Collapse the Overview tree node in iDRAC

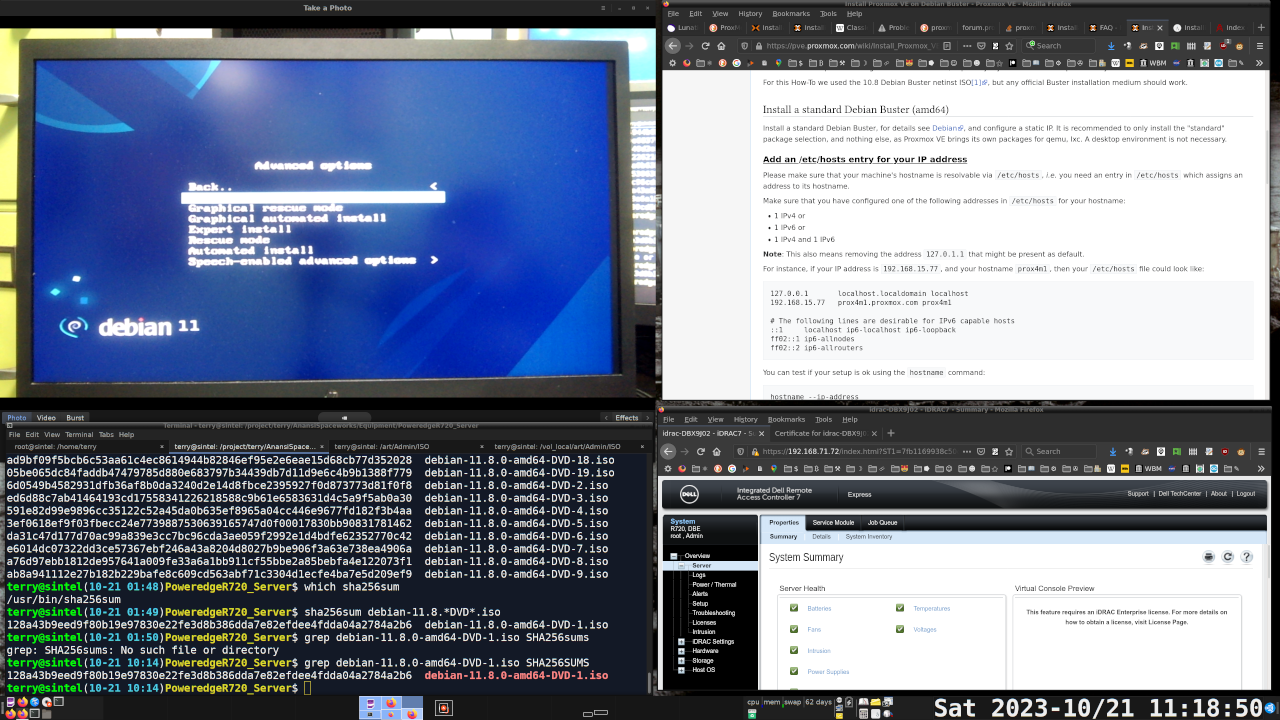(x=674, y=556)
